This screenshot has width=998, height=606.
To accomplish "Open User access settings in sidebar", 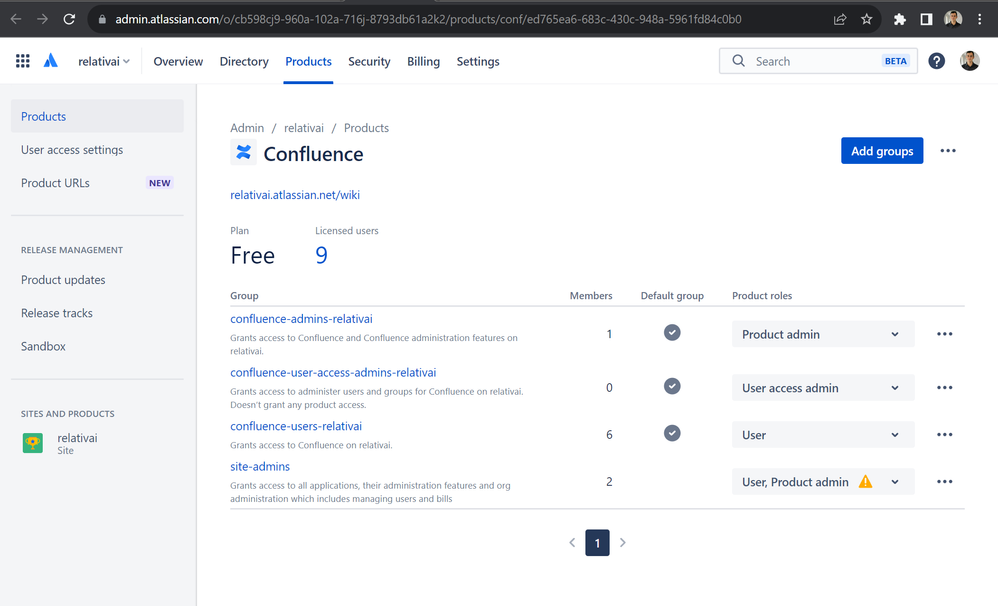I will click(x=97, y=150).
